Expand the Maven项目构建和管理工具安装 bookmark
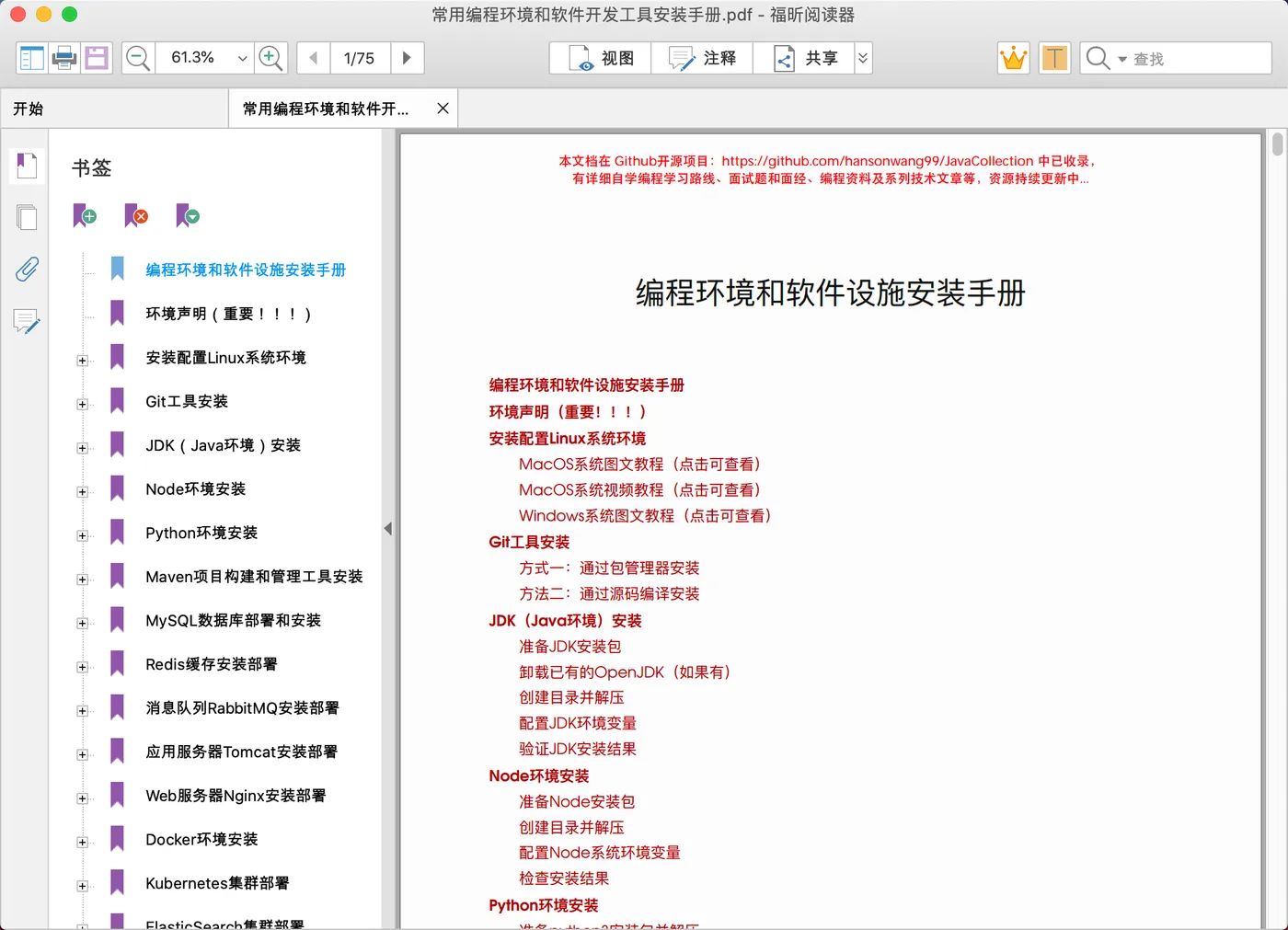Image resolution: width=1288 pixels, height=930 pixels. [82, 580]
